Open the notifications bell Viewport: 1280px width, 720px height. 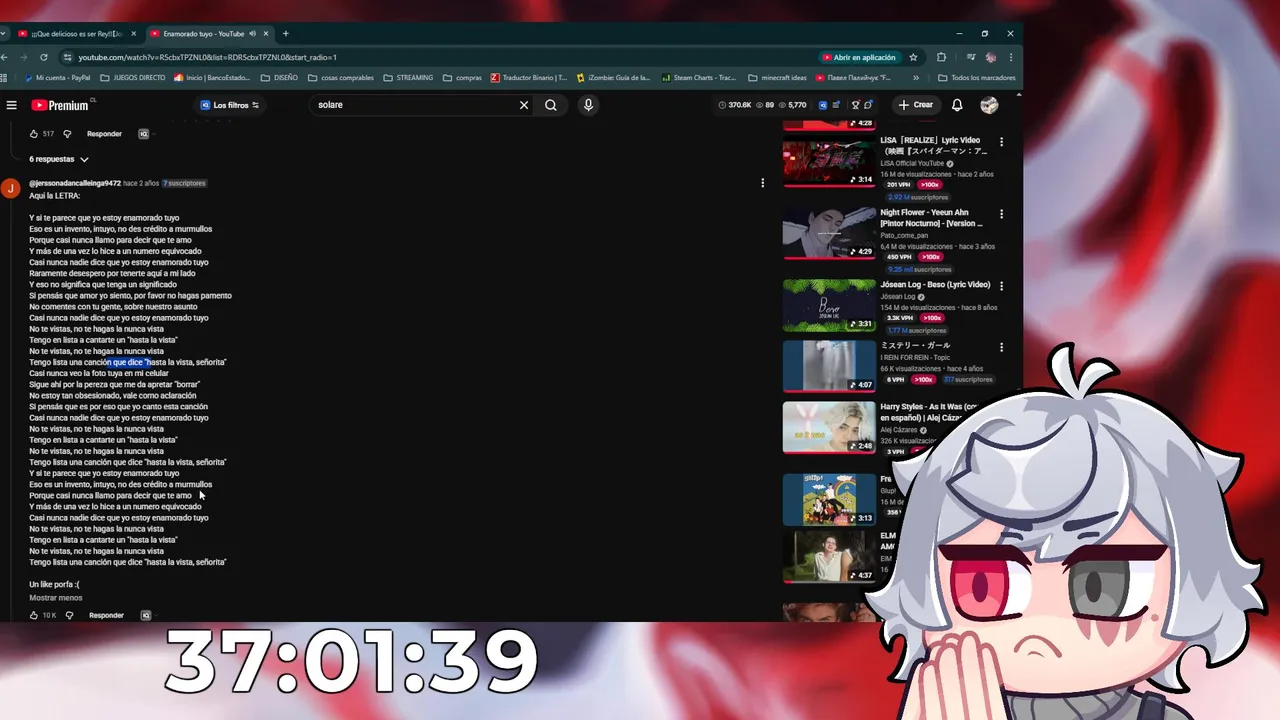click(x=957, y=105)
